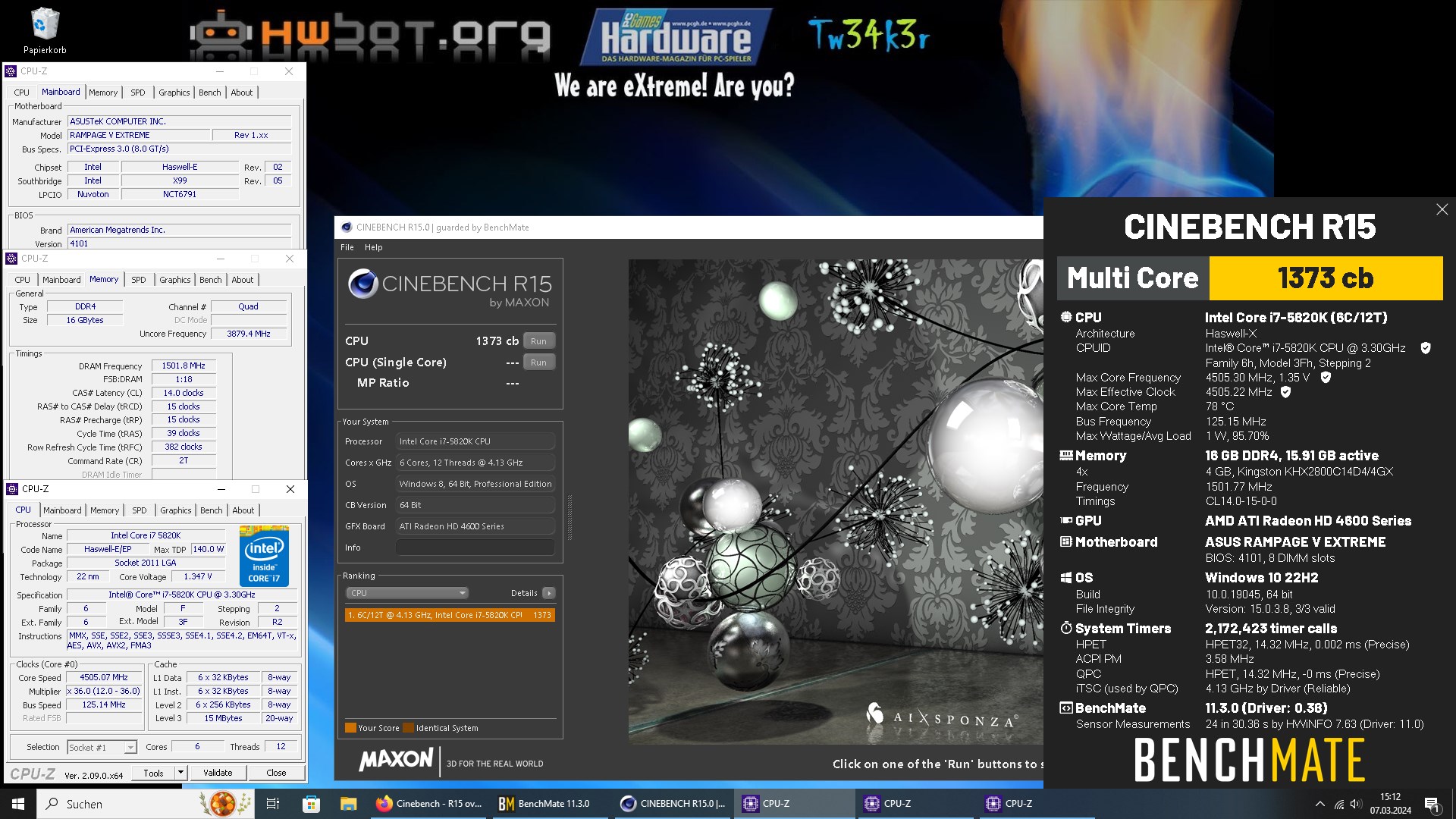
Task: Open the network tray icon
Action: tap(1339, 804)
